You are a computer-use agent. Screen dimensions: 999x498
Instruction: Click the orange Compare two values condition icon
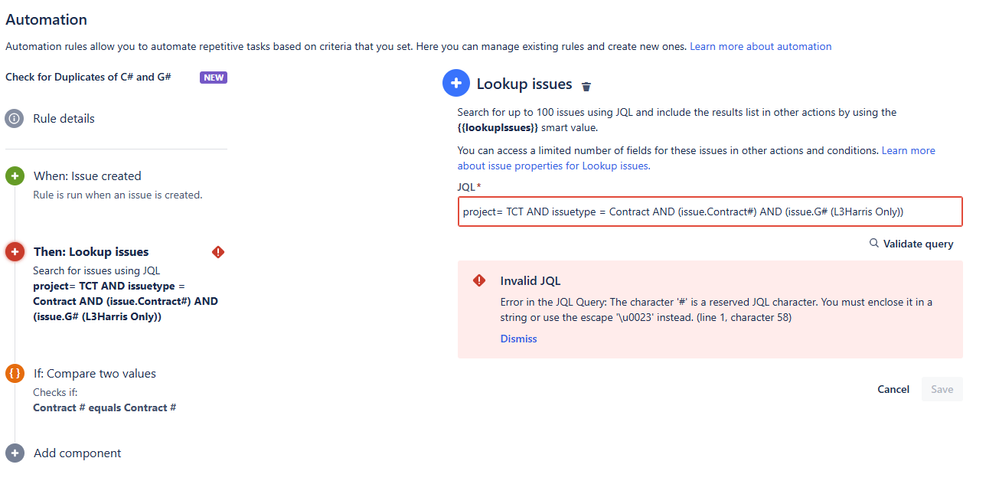pyautogui.click(x=15, y=373)
